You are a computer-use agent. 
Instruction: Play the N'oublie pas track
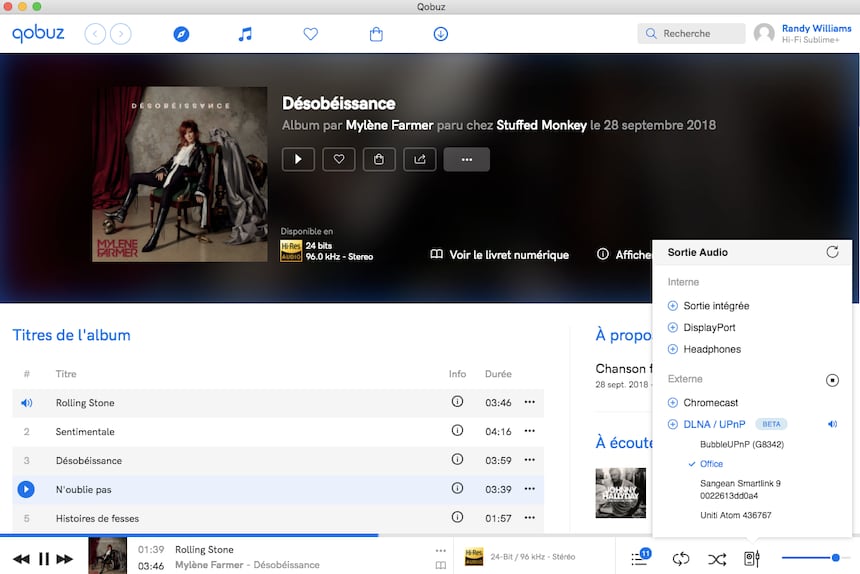pos(26,489)
